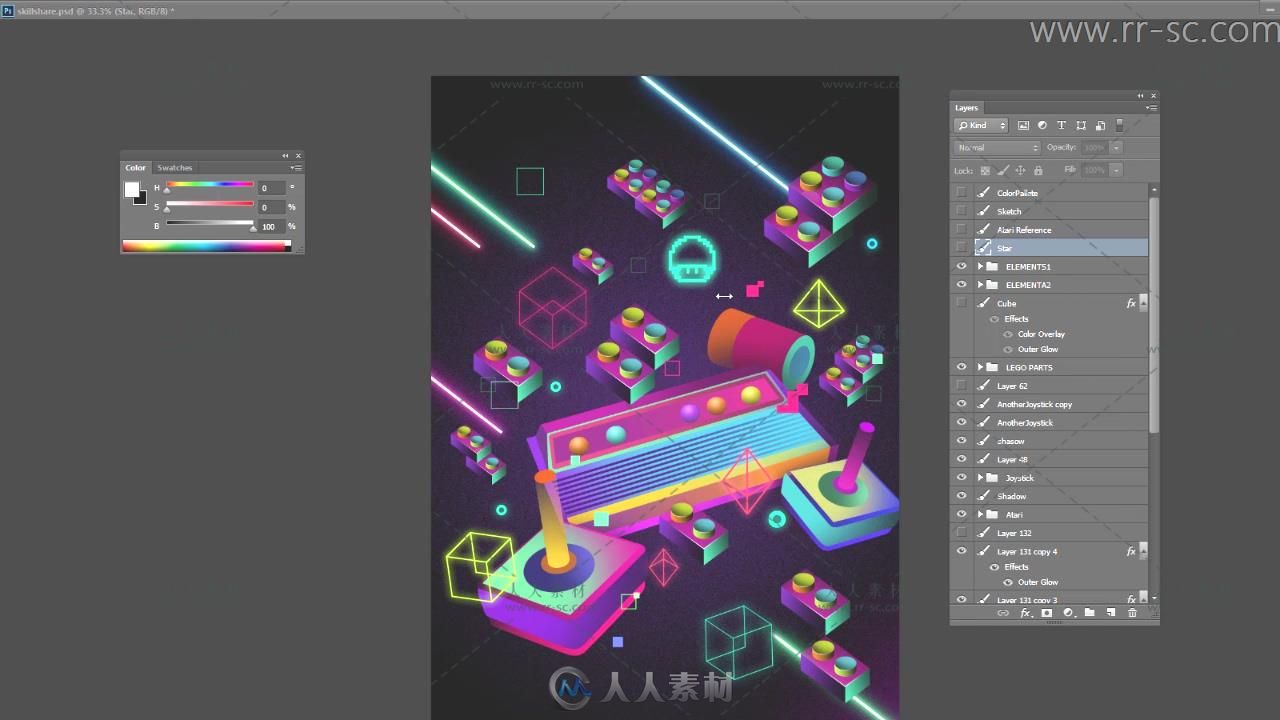The height and width of the screenshot is (720, 1280).
Task: Click the lock image pixels brush icon
Action: click(1003, 171)
